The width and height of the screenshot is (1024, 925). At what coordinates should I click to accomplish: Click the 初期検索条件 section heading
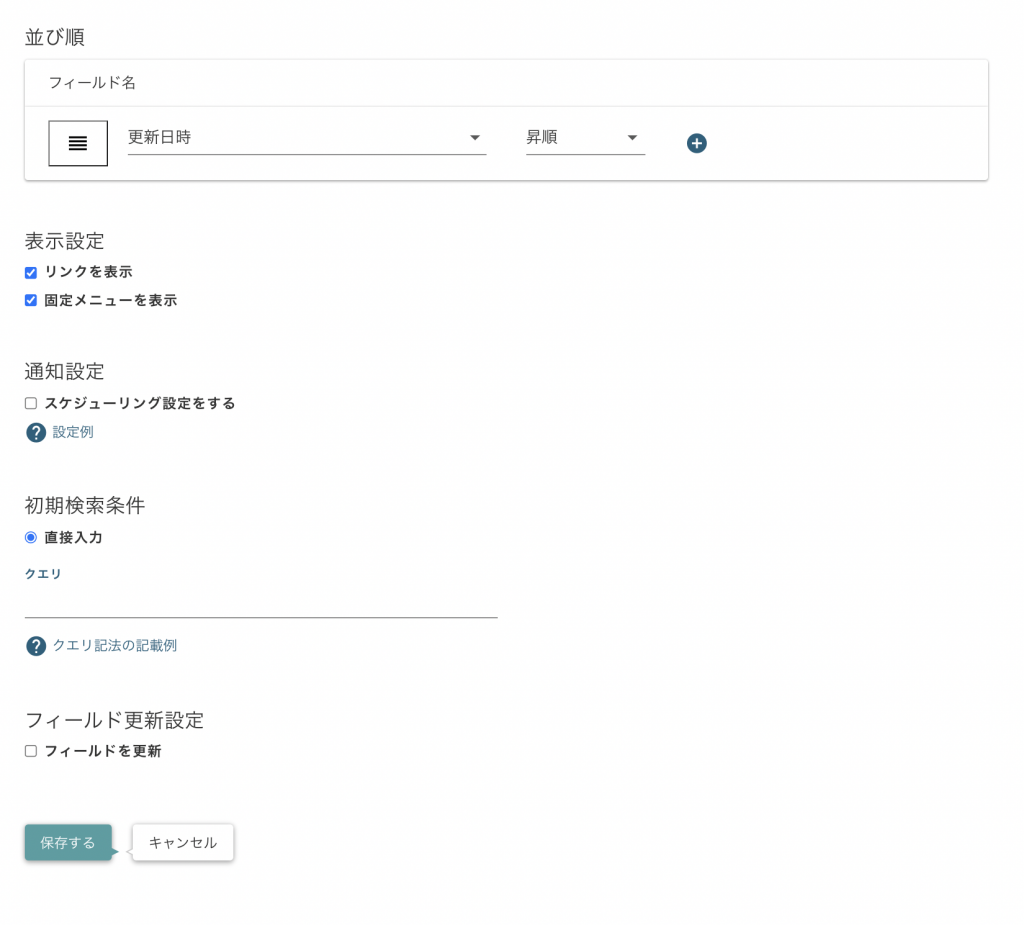coord(85,505)
